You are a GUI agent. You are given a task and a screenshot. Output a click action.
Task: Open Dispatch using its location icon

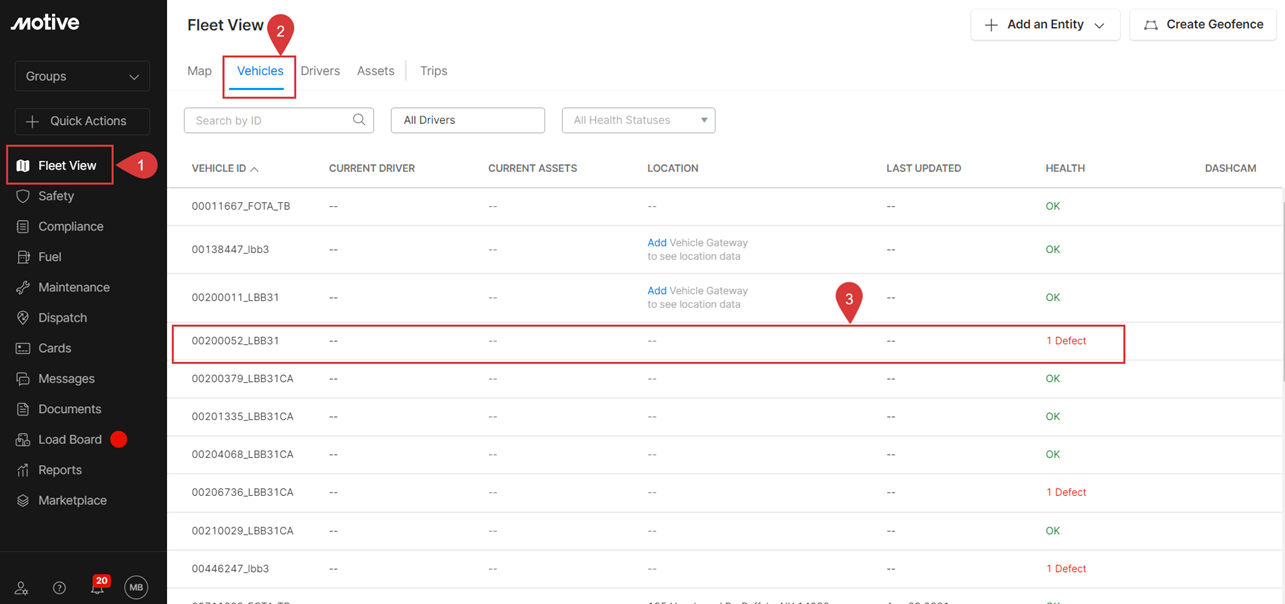(23, 318)
